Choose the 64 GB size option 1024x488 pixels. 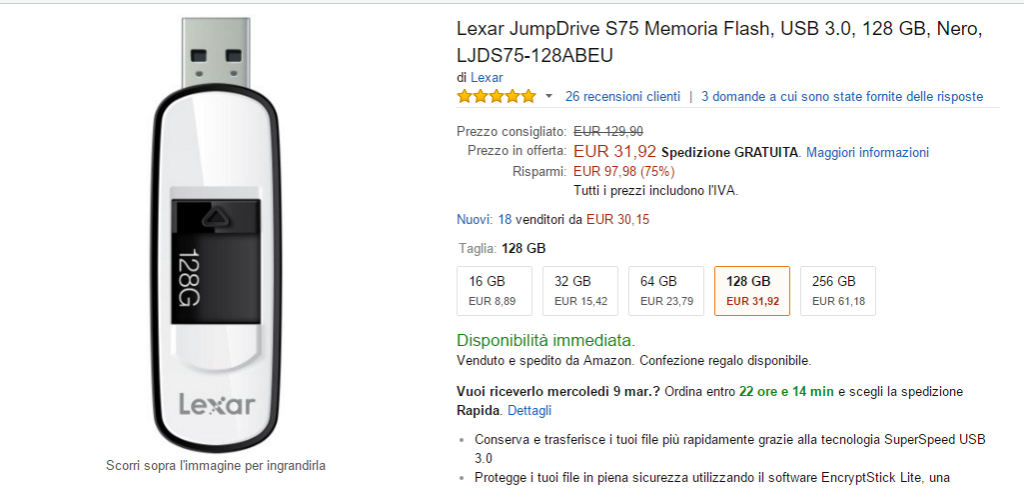coord(666,290)
